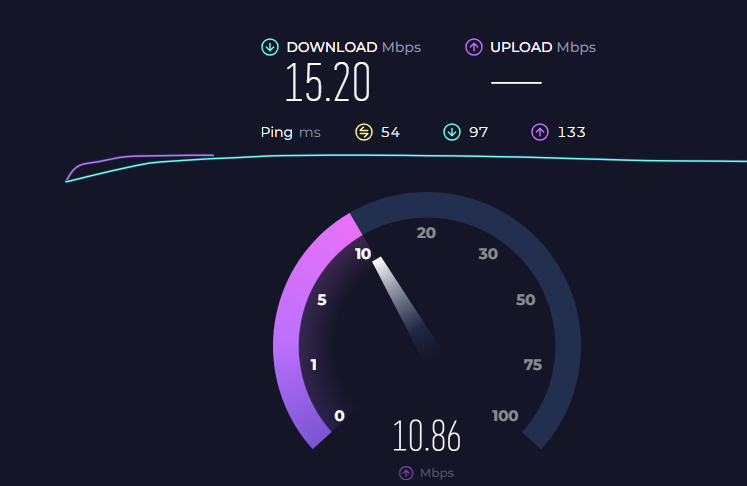Click the 15.20 download speed result
This screenshot has width=747, height=486.
(x=328, y=82)
